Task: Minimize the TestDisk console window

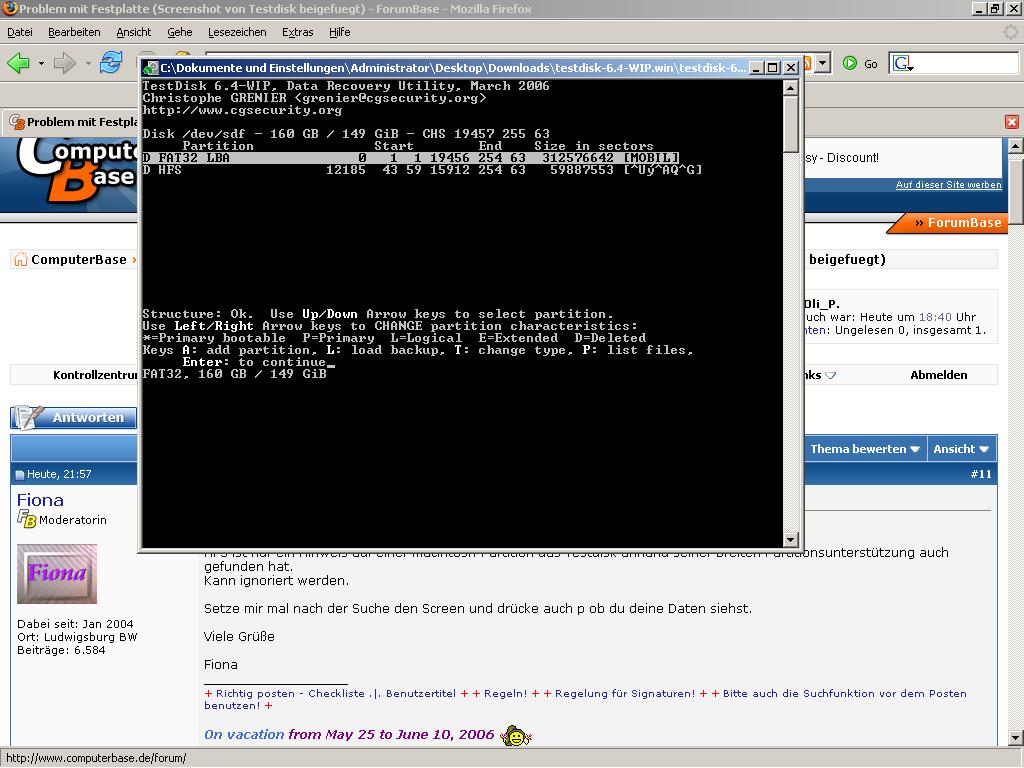Action: [756, 68]
